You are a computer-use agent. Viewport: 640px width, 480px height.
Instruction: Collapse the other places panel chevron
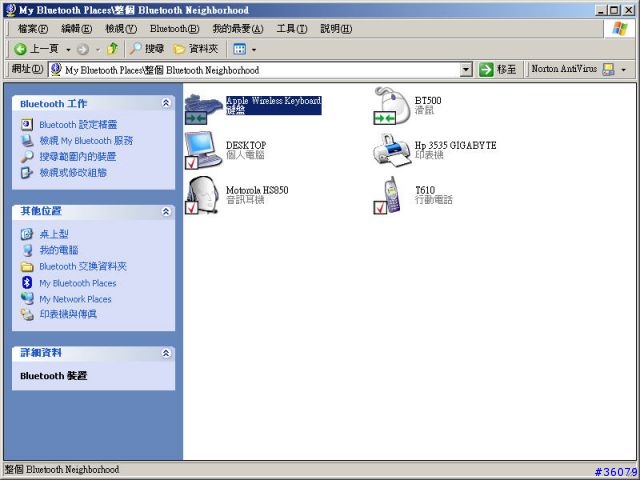pos(166,211)
